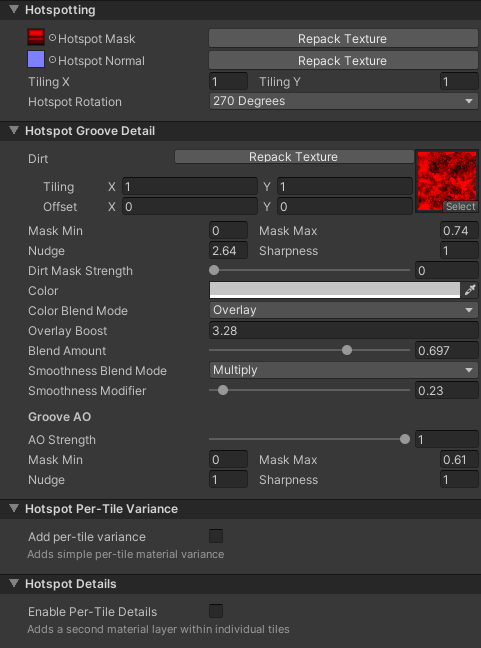Enable Add per-tile variance checkbox

(x=216, y=536)
